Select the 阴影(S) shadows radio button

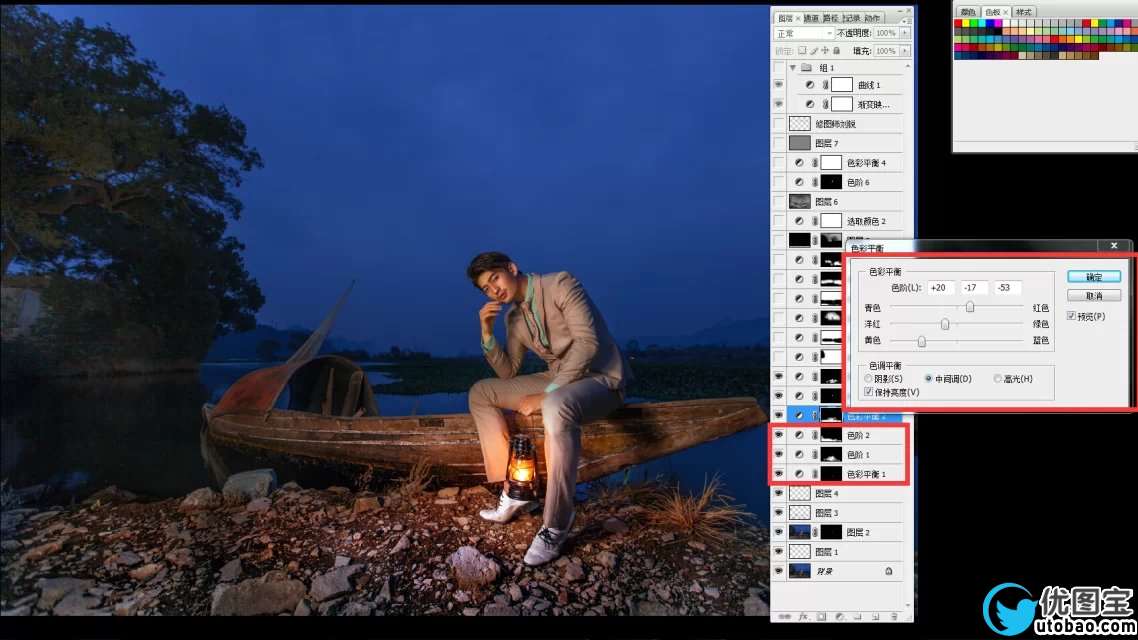click(x=868, y=379)
